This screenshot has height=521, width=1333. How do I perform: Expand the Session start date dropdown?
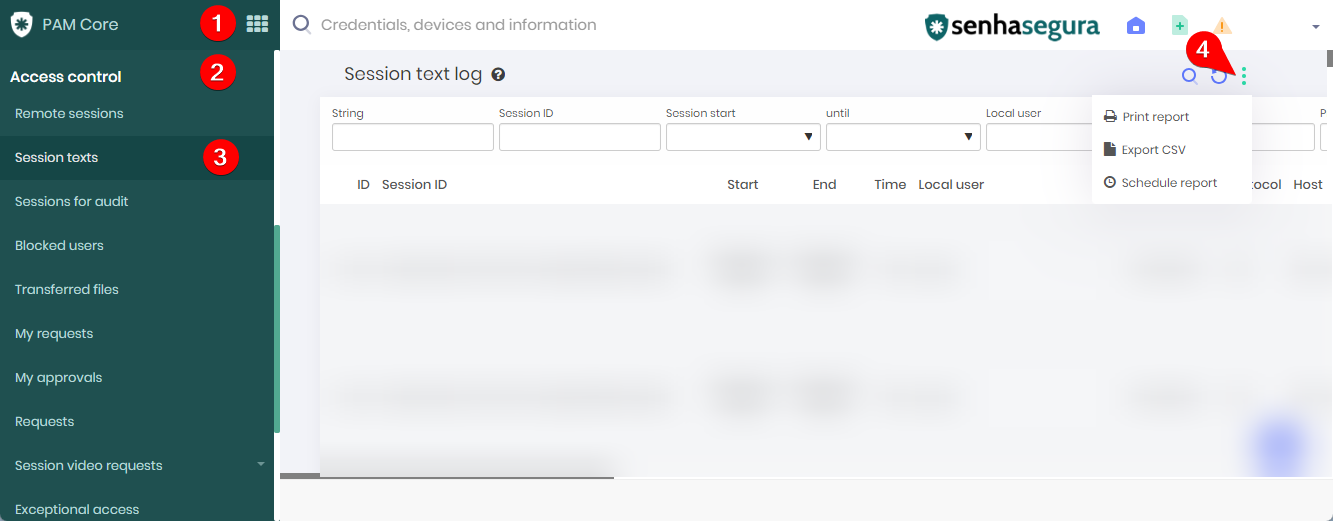[x=743, y=137]
